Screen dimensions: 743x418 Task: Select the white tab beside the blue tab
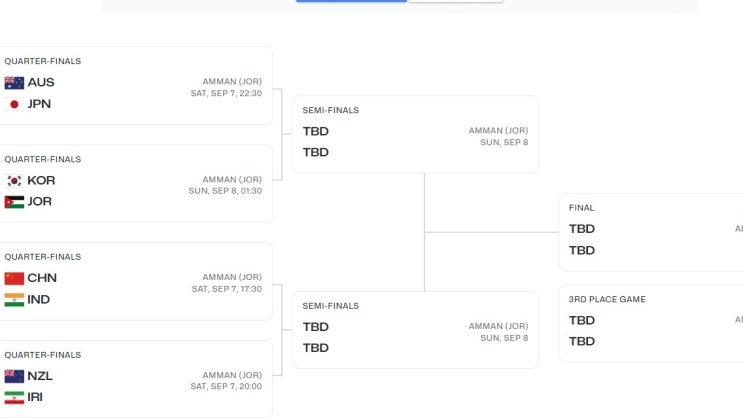click(x=455, y=1)
